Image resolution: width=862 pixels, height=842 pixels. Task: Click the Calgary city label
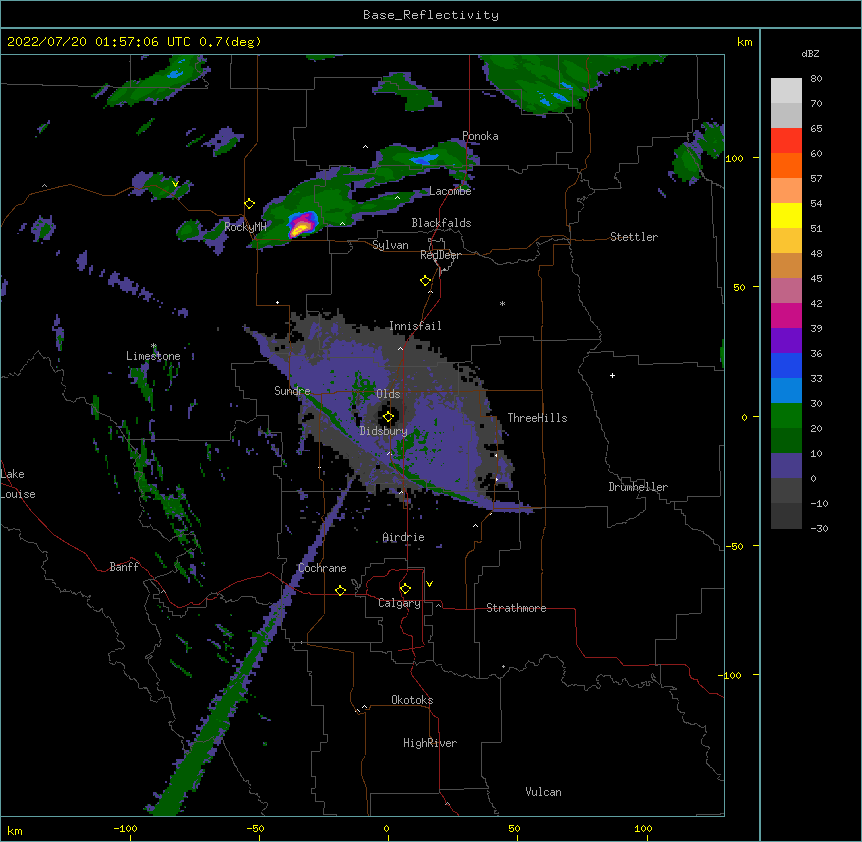pos(399,603)
